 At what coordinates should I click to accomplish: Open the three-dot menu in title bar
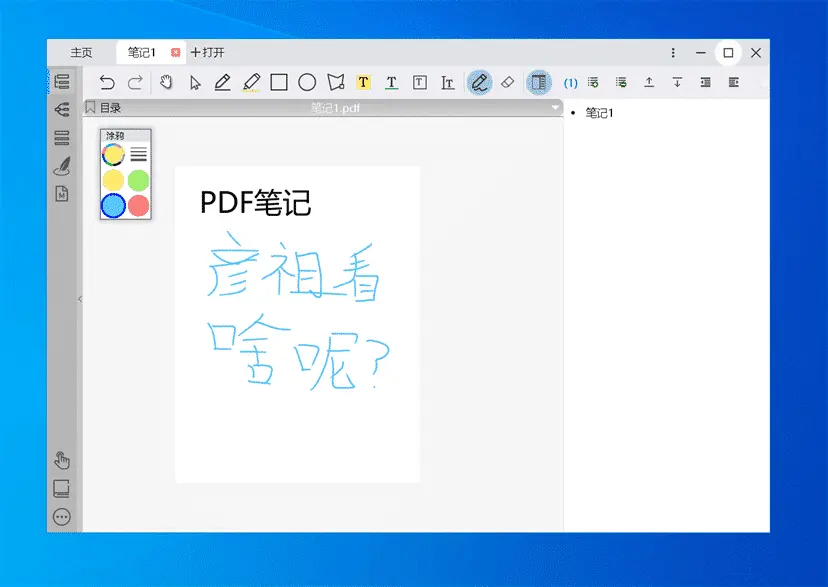pyautogui.click(x=673, y=53)
